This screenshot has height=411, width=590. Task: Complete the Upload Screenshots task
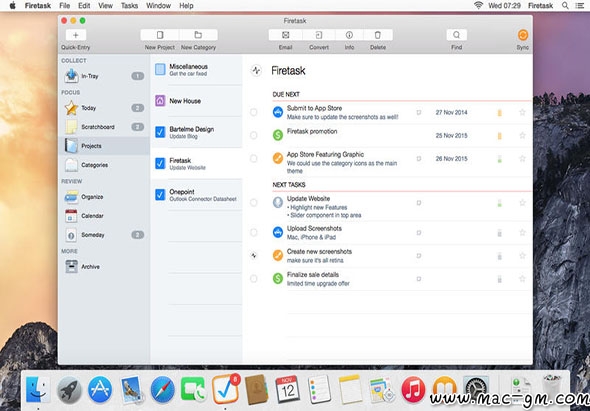pos(254,233)
